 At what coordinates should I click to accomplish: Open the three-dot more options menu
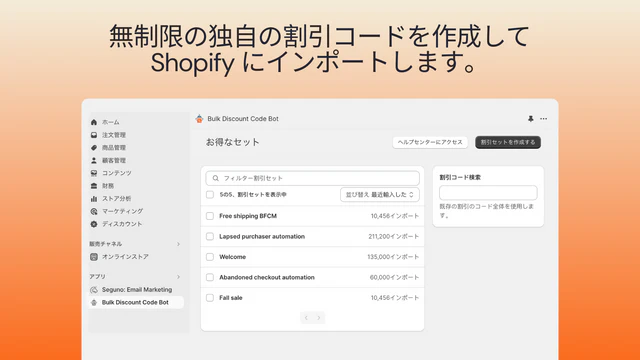[544, 119]
